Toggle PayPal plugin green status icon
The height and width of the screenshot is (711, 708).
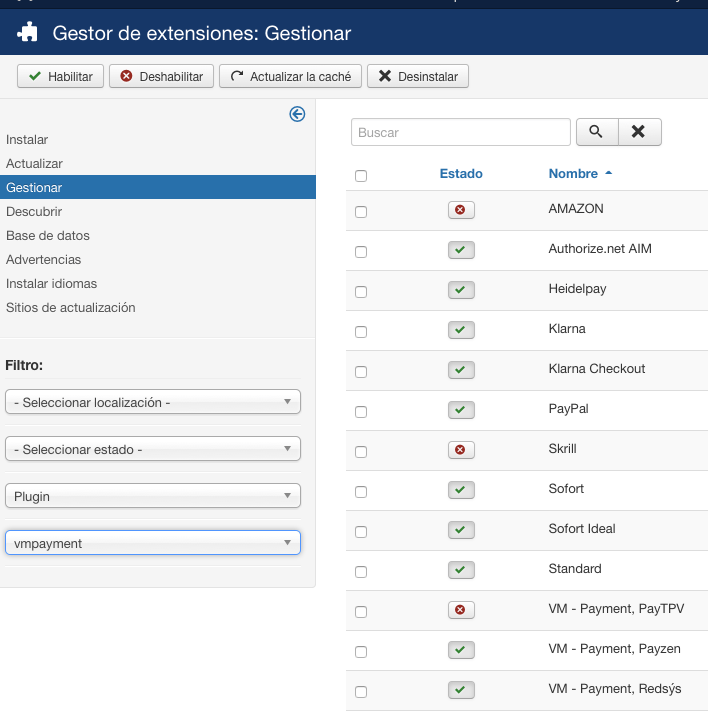tap(461, 410)
